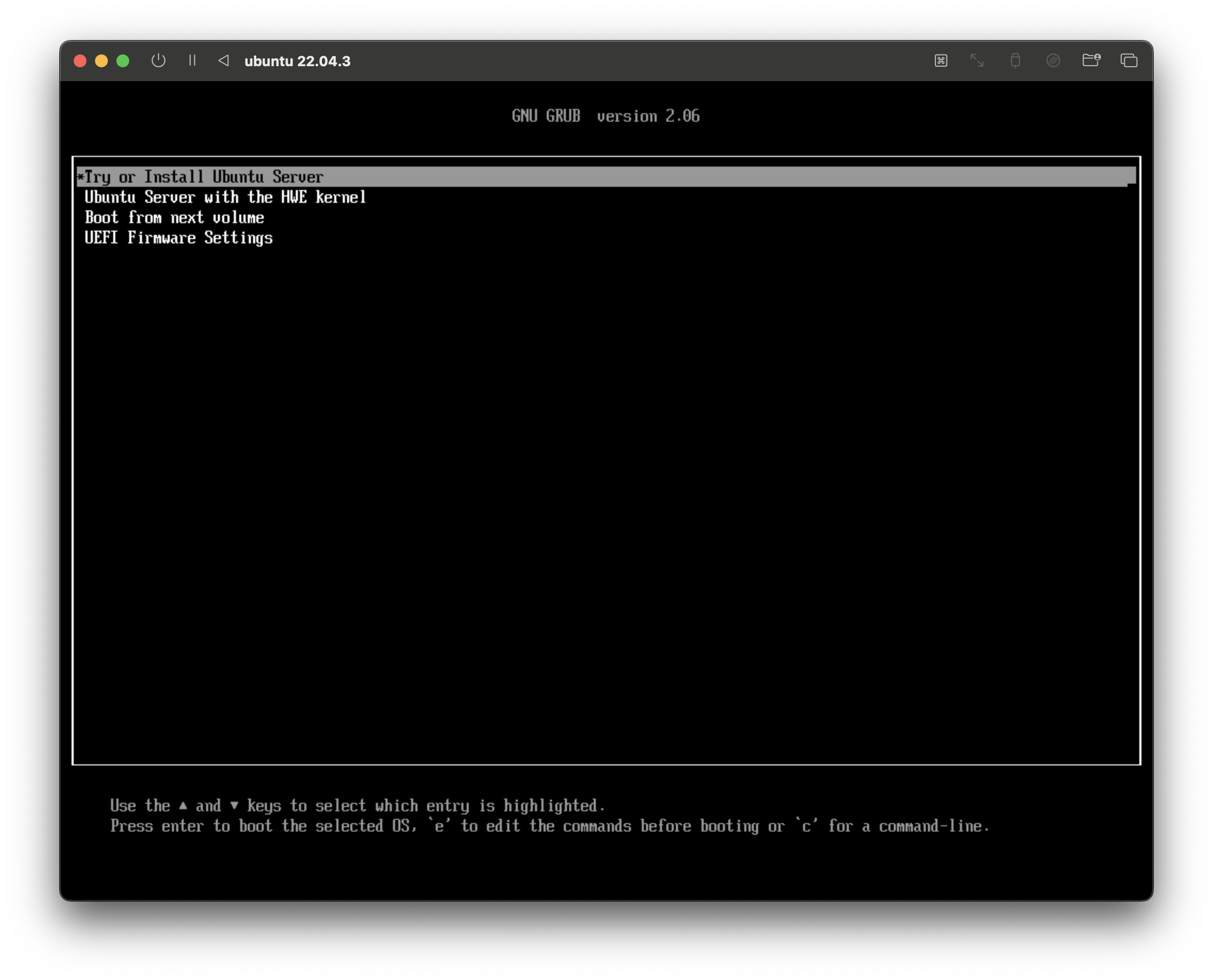Screen dimensions: 1213x980
Task: Close the ubuntu 22.04.3 window
Action: click(80, 61)
